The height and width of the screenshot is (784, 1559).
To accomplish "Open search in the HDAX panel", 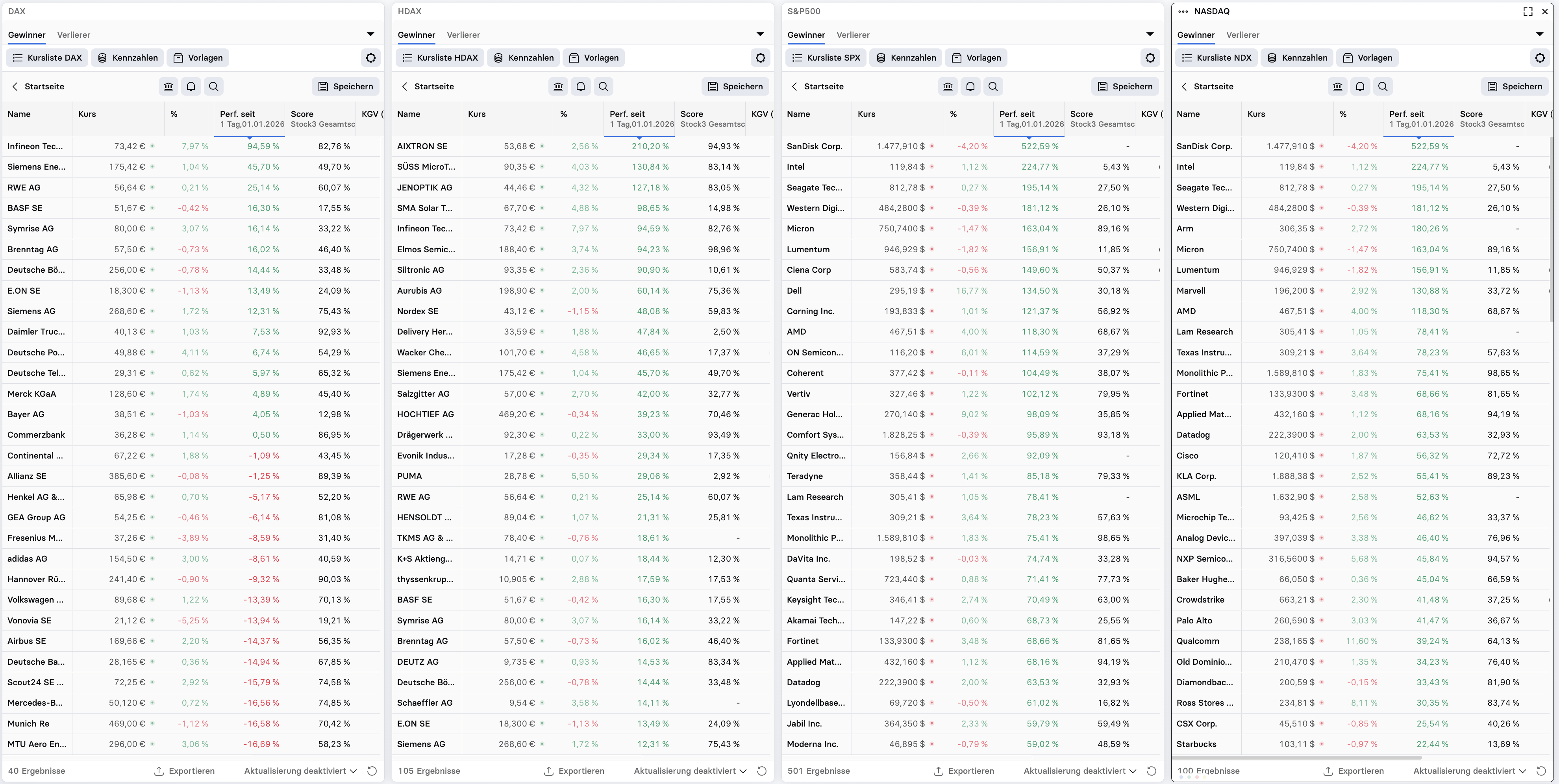I will pyautogui.click(x=604, y=87).
